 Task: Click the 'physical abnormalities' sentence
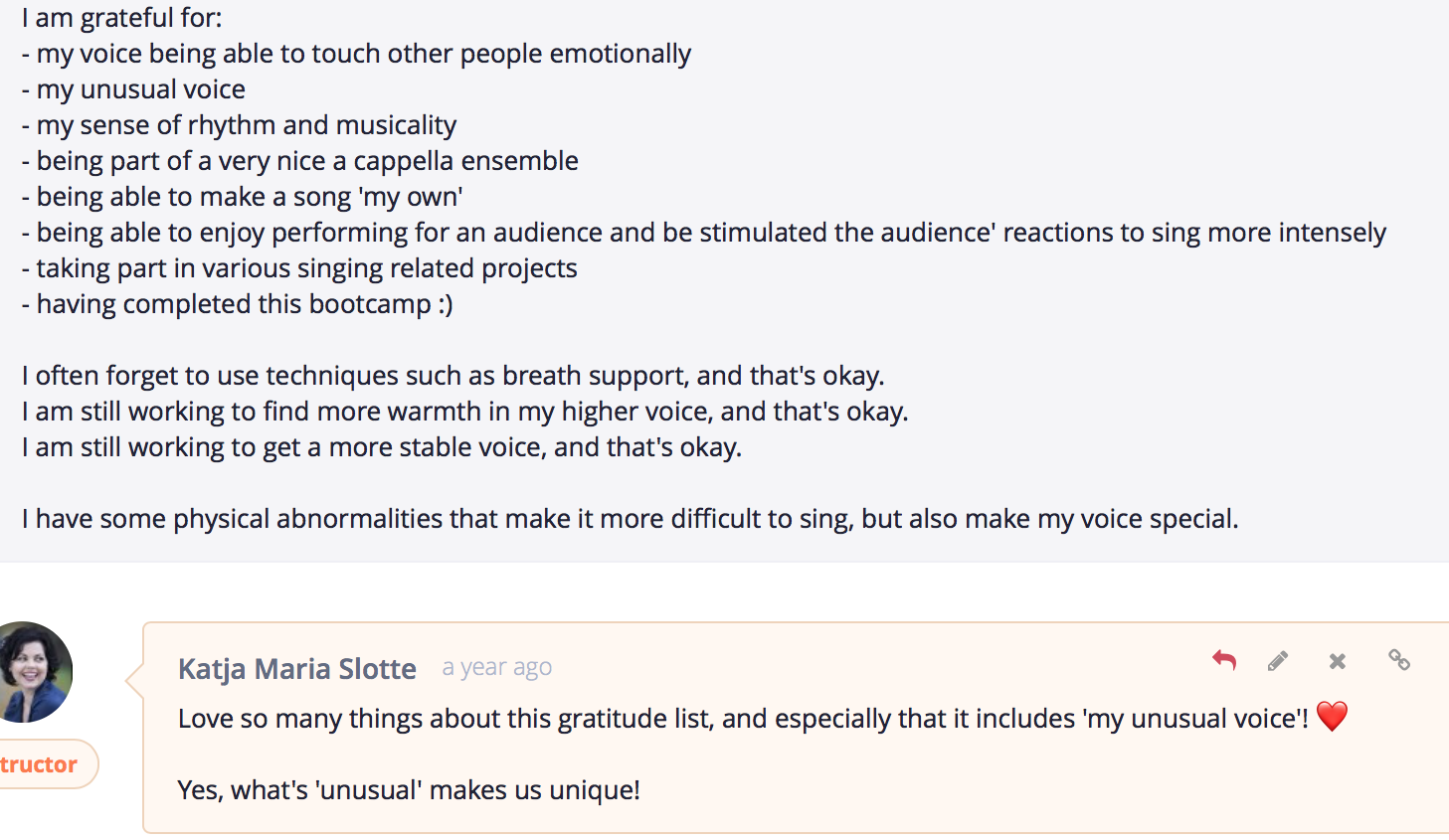pos(630,519)
